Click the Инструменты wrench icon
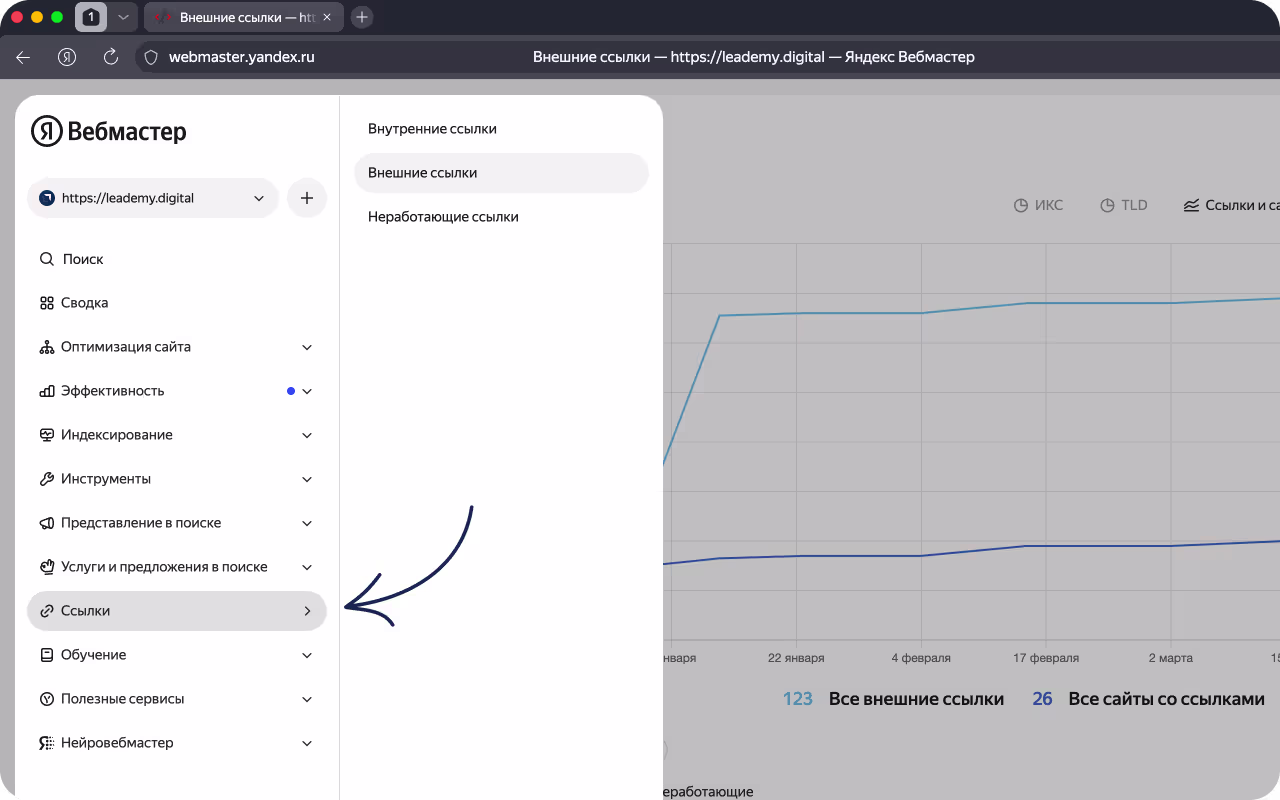This screenshot has height=800, width=1280. [46, 479]
